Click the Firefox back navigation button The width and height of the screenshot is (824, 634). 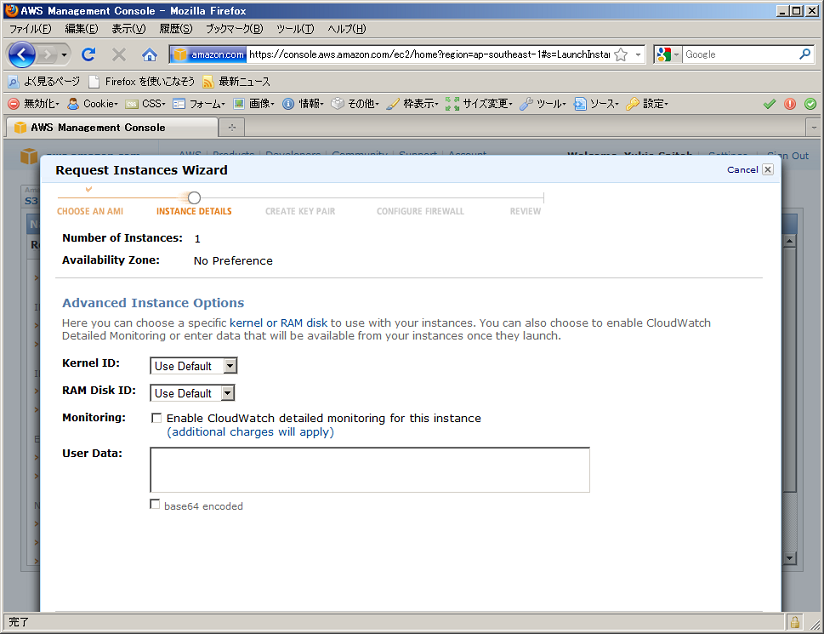22,55
